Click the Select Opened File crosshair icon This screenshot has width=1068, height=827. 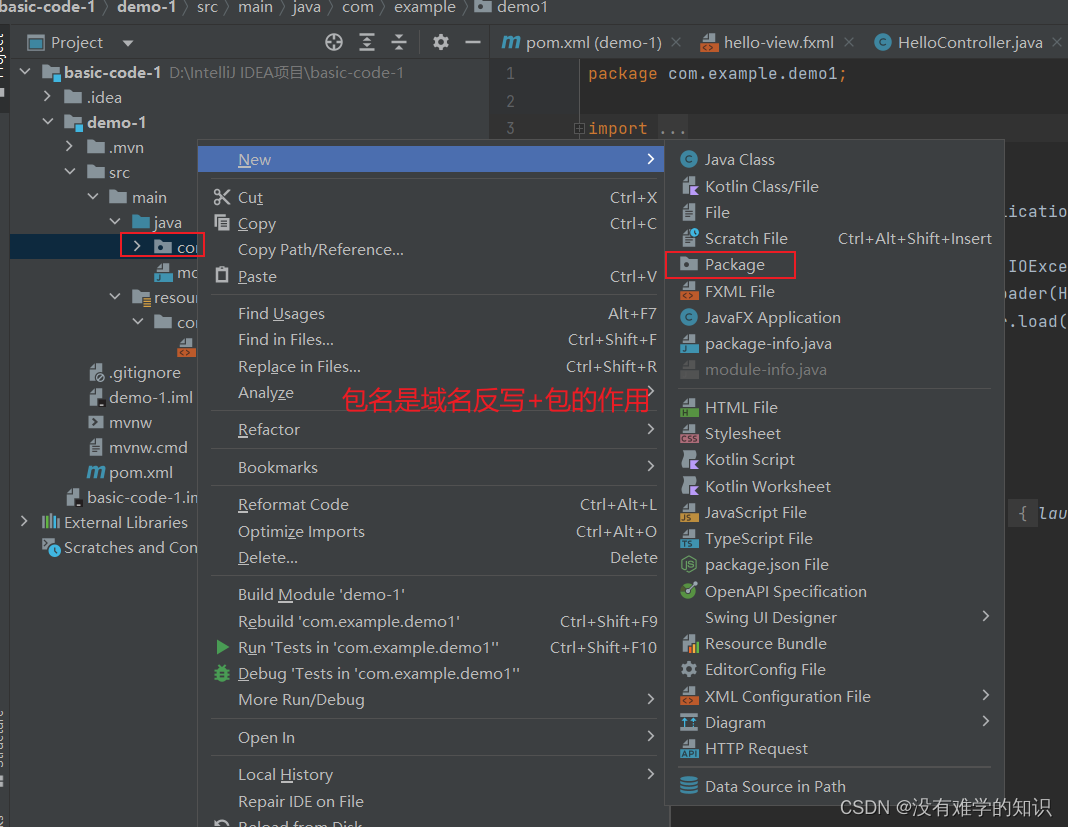pyautogui.click(x=334, y=42)
